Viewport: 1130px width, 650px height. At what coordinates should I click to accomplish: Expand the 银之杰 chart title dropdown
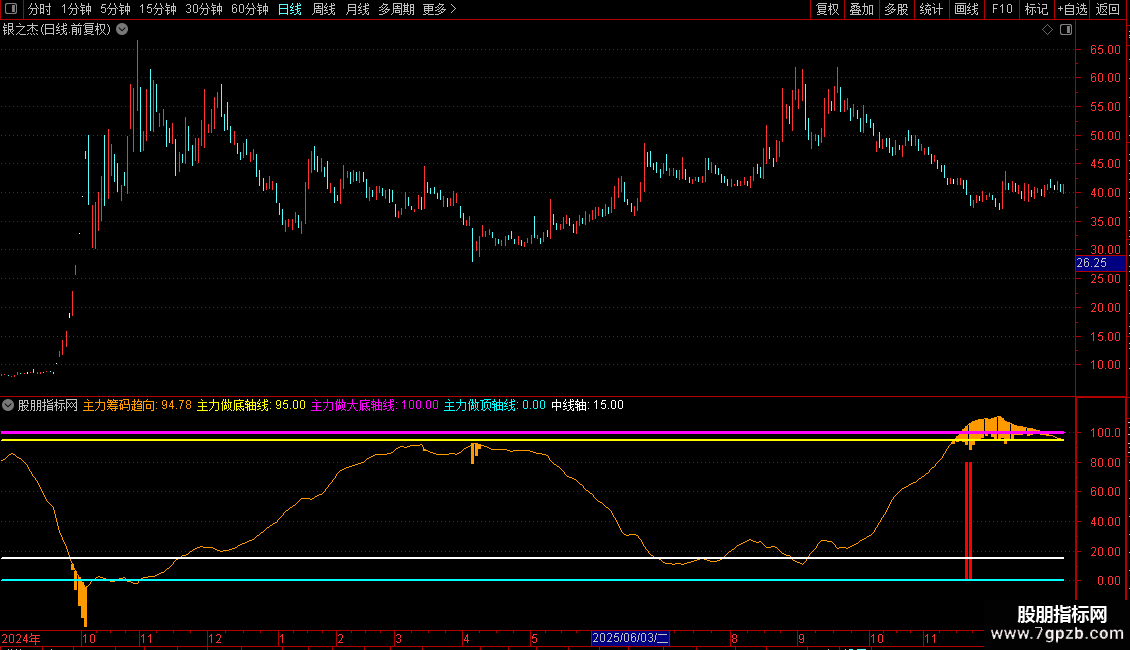(x=122, y=29)
